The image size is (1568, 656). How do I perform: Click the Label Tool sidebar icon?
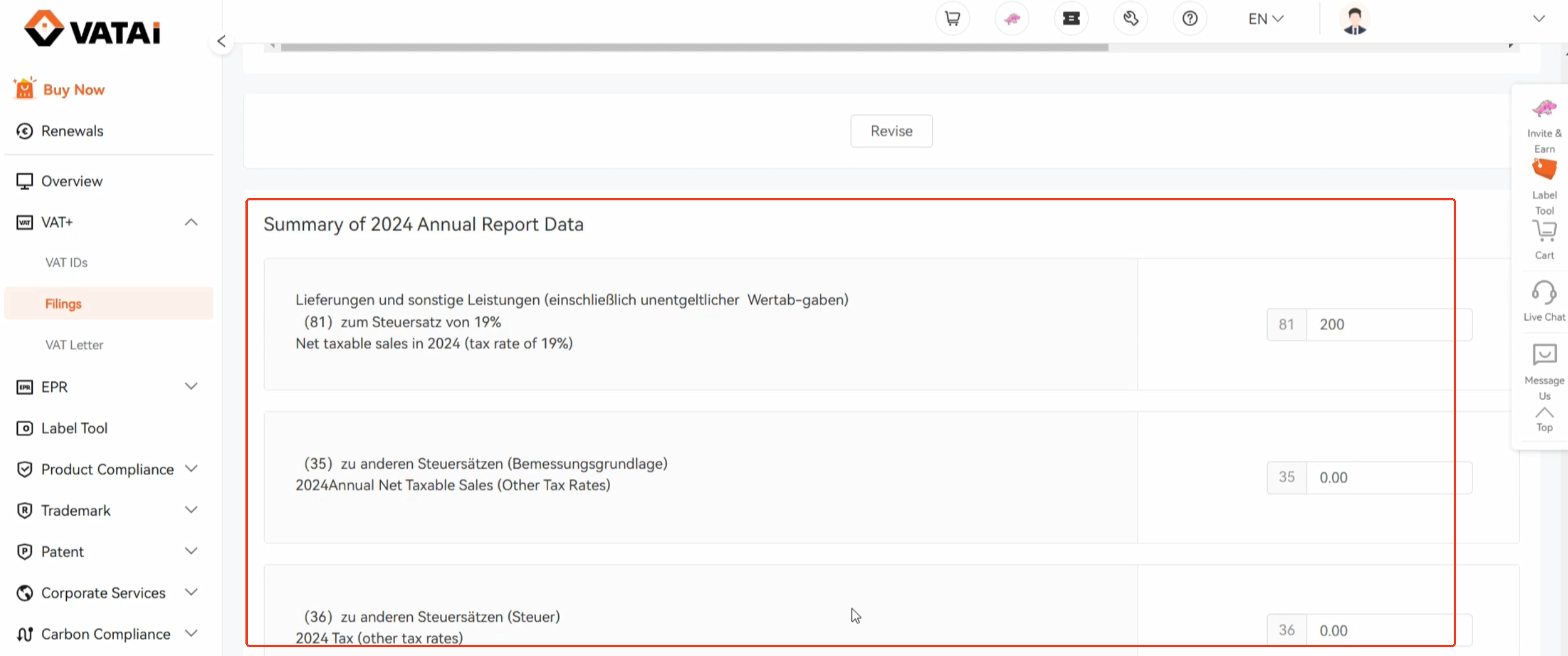[x=24, y=428]
